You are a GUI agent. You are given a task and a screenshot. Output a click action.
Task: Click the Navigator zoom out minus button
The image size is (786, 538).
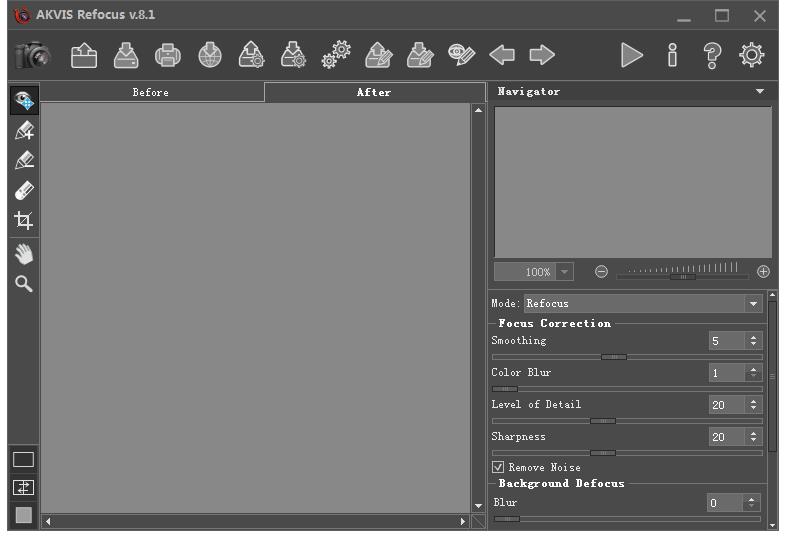click(601, 272)
